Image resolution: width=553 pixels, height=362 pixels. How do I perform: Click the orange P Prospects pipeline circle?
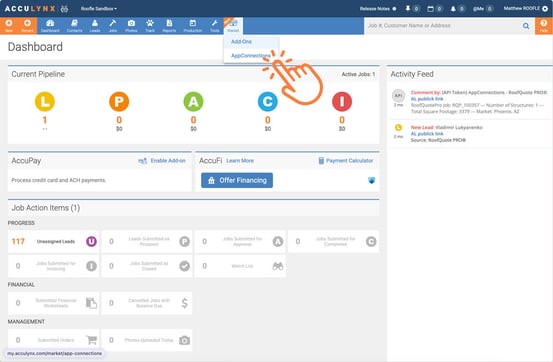coord(119,102)
